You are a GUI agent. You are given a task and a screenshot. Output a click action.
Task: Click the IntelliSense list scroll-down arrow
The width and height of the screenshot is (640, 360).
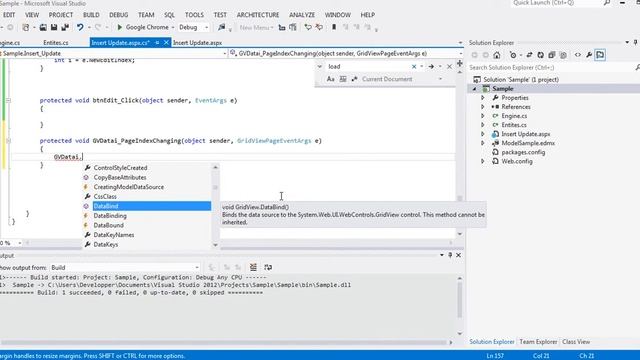[216, 245]
